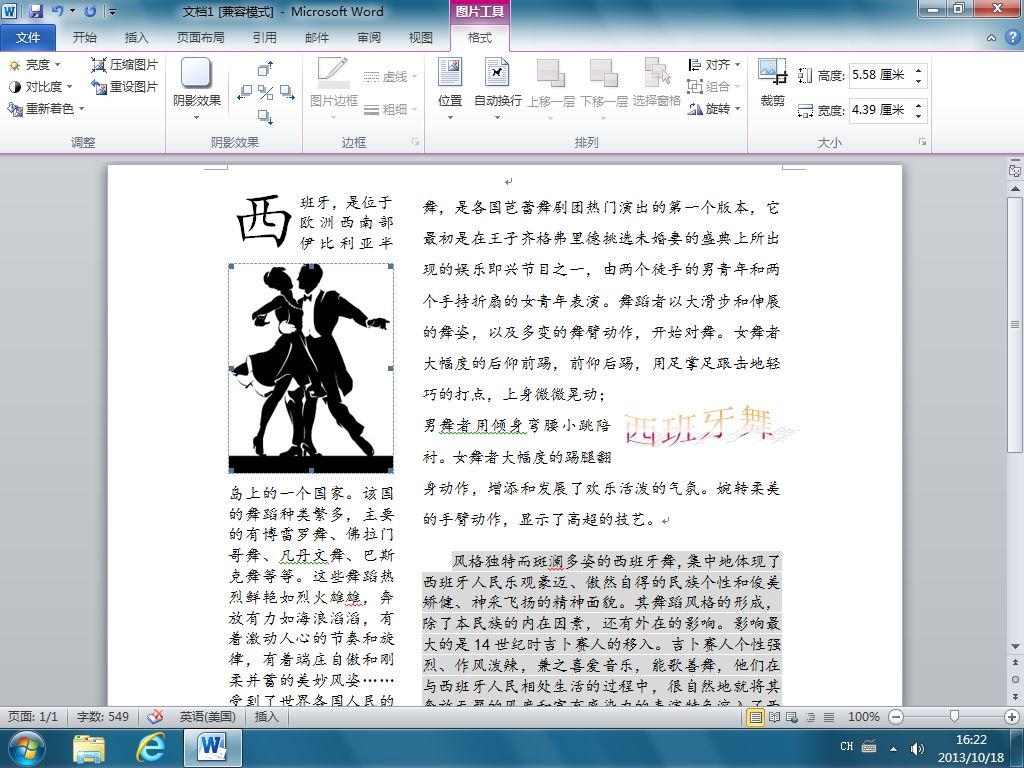The height and width of the screenshot is (768, 1024).
Task: Open the 大小 size dialog launcher
Action: [x=922, y=142]
